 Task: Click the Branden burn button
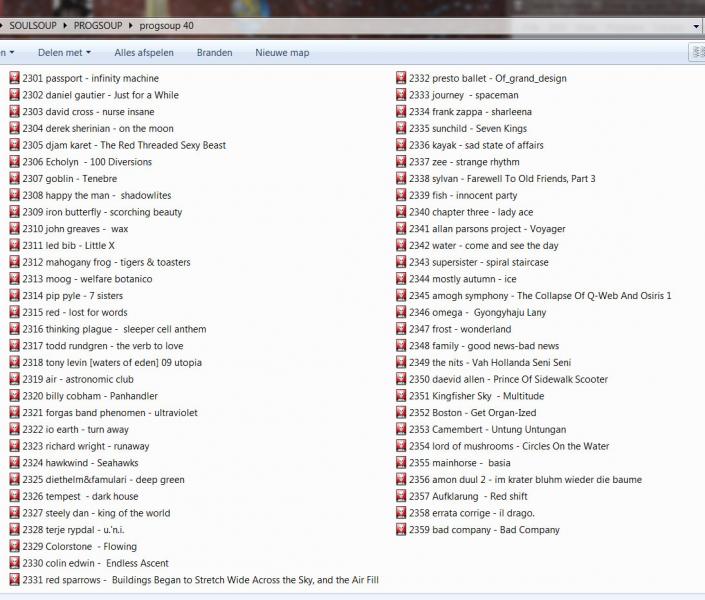[214, 53]
